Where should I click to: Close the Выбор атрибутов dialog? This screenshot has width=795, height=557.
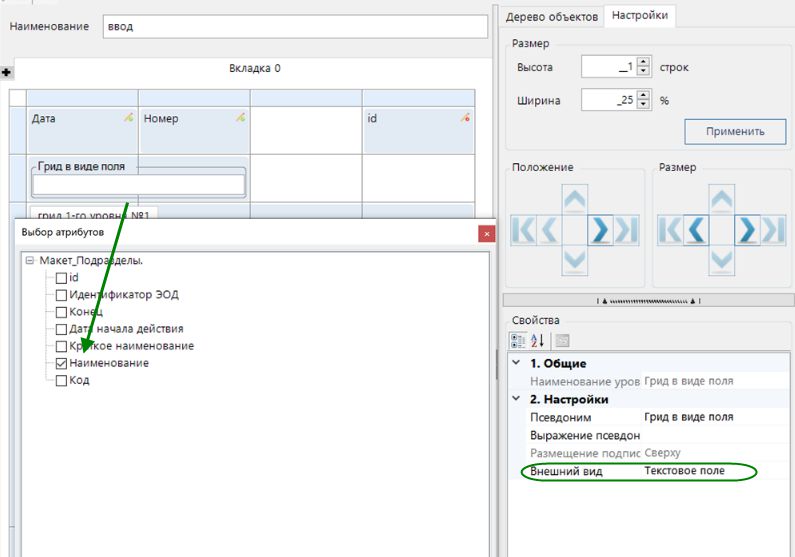click(487, 233)
